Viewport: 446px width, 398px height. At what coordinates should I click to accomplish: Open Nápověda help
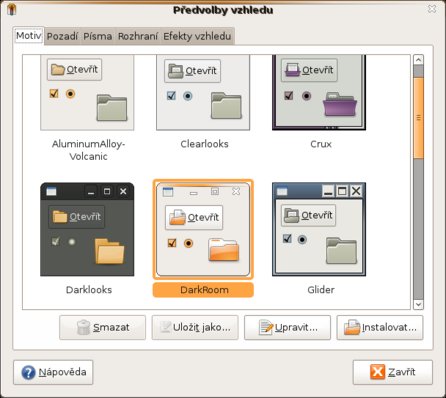click(53, 372)
